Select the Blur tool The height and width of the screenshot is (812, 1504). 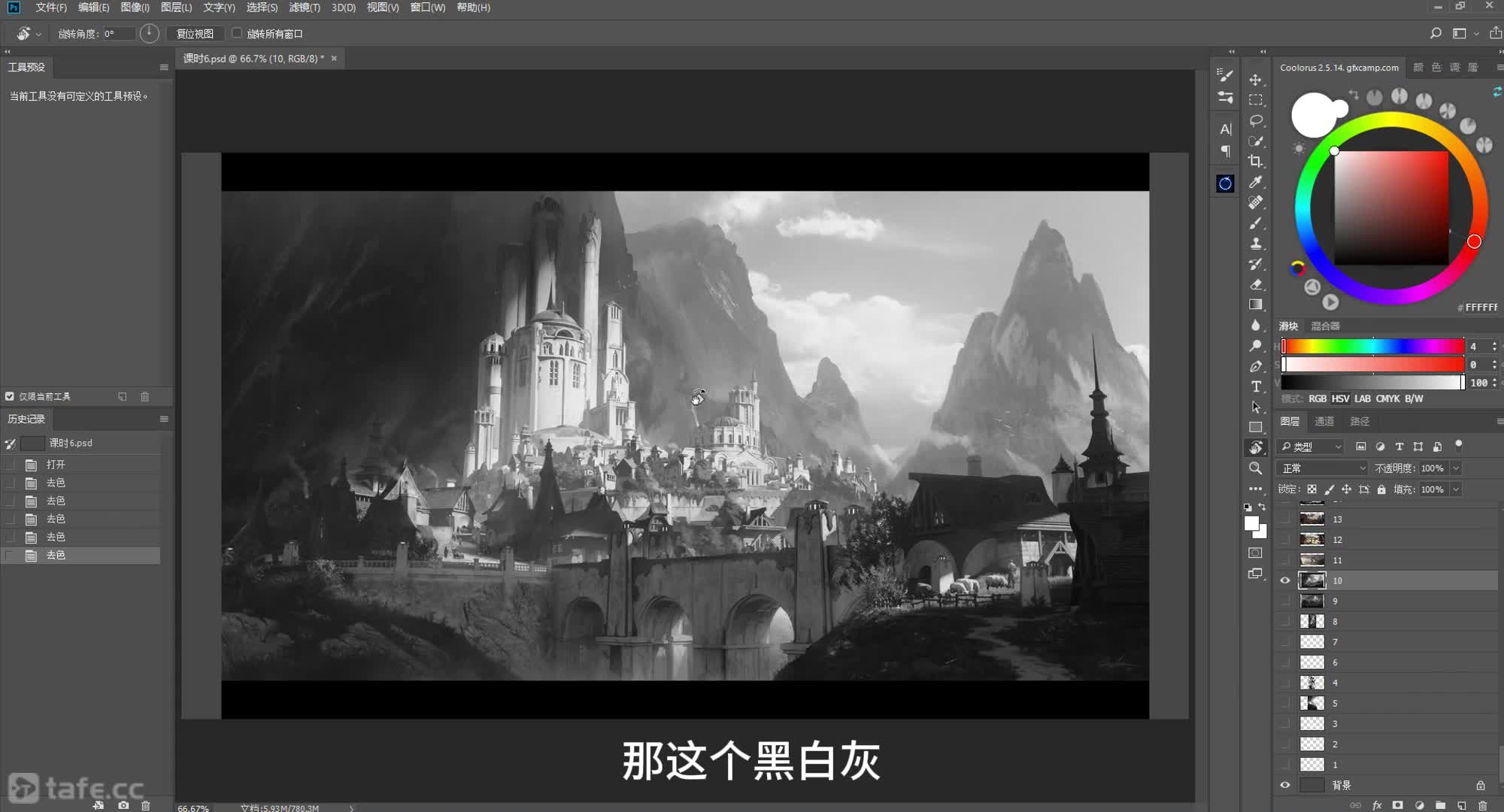point(1255,325)
